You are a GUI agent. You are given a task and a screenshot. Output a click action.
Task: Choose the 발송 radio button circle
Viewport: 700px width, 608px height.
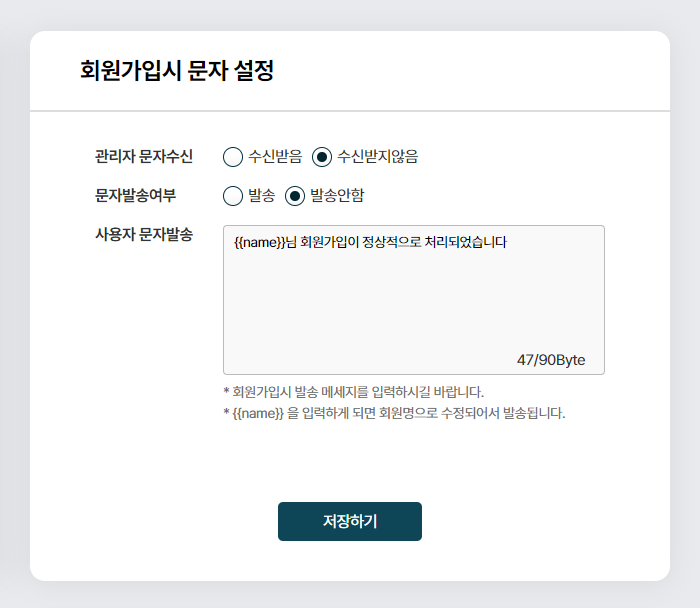click(233, 196)
